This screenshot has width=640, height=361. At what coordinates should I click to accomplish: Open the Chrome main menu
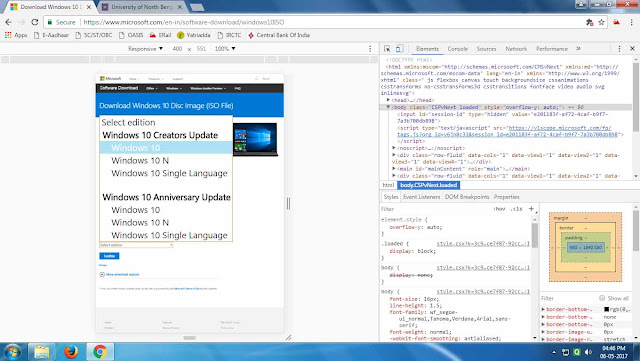point(632,22)
